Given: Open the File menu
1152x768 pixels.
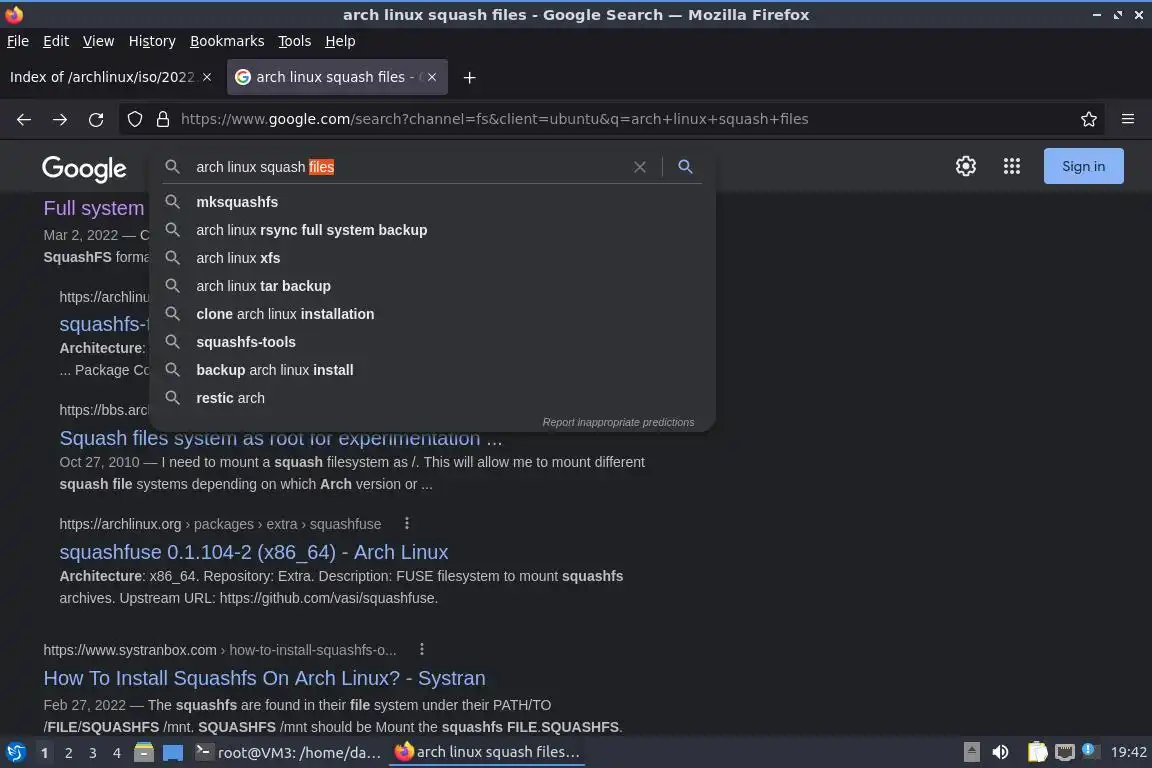Looking at the screenshot, I should [18, 41].
